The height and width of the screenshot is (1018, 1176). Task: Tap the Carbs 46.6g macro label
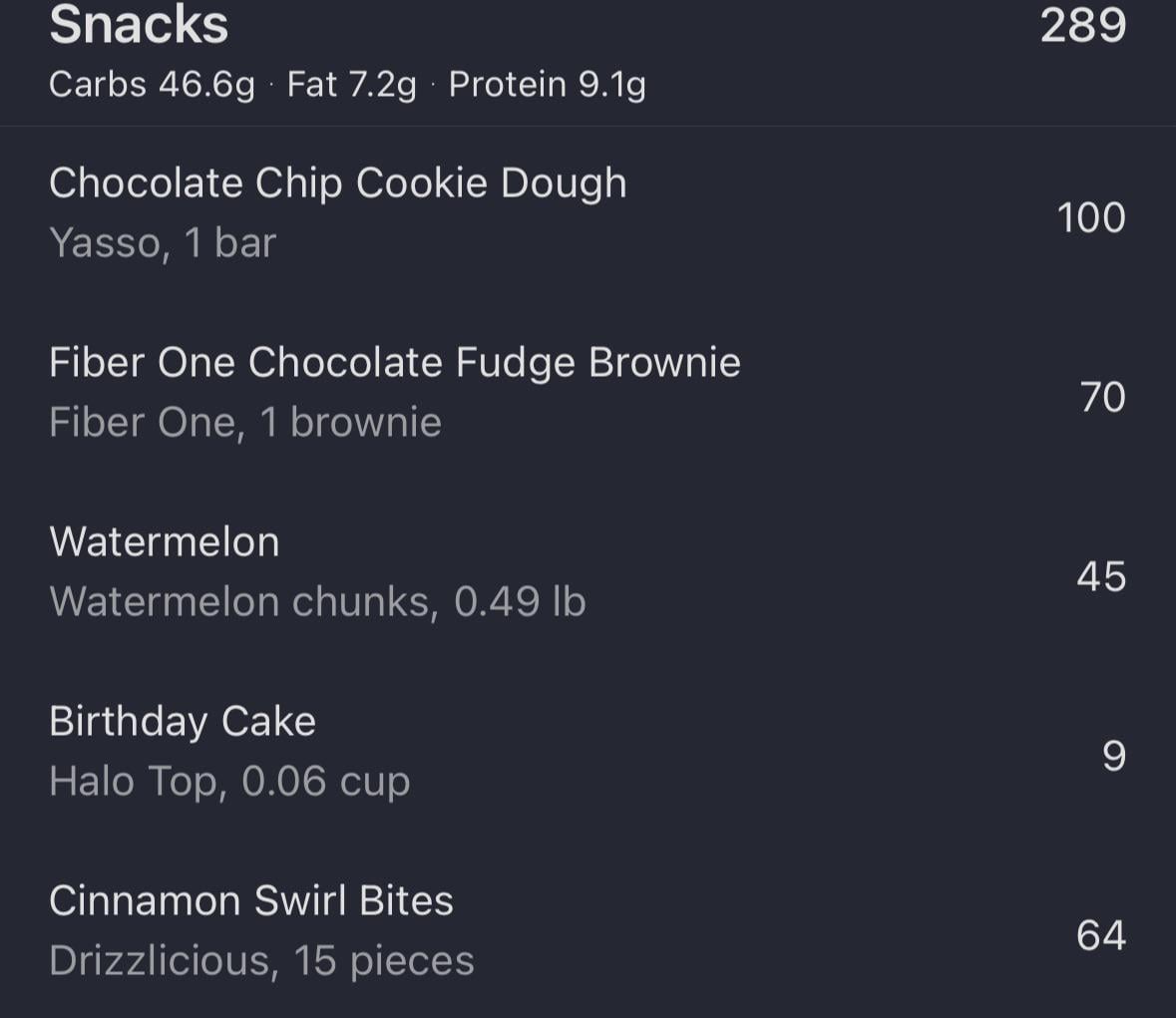[x=152, y=85]
